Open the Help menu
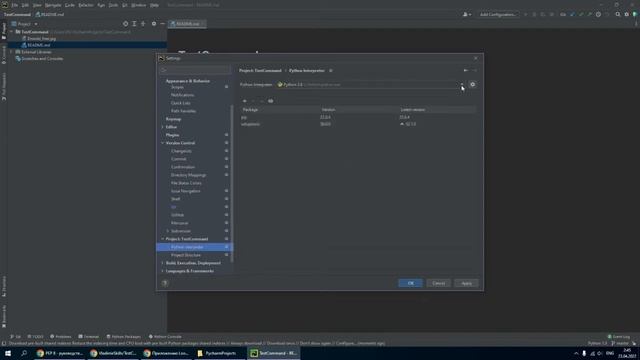The width and height of the screenshot is (640, 360). (x=154, y=5)
